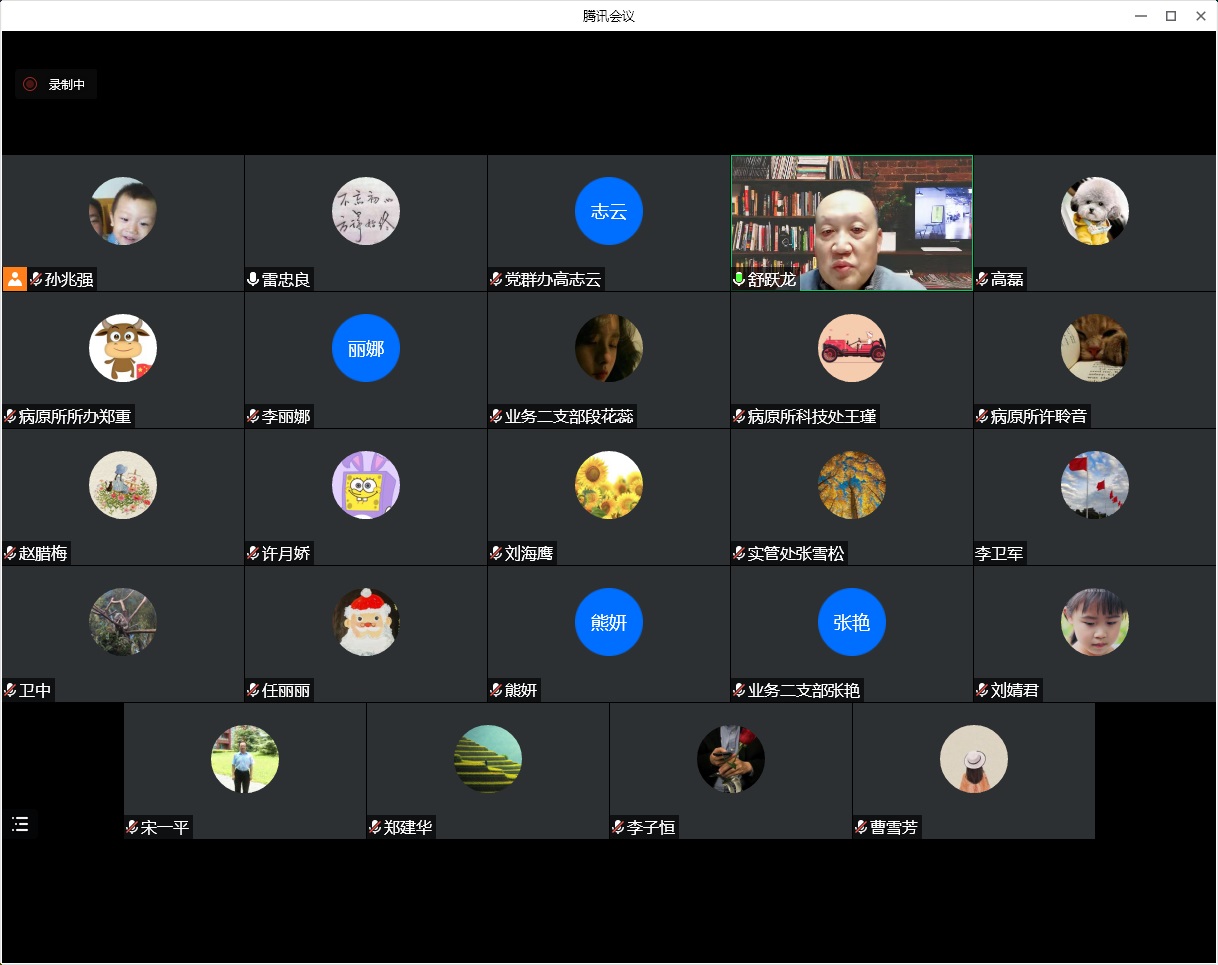Click the muted mic icon beside 郑建华
The height and width of the screenshot is (965, 1218).
click(374, 827)
